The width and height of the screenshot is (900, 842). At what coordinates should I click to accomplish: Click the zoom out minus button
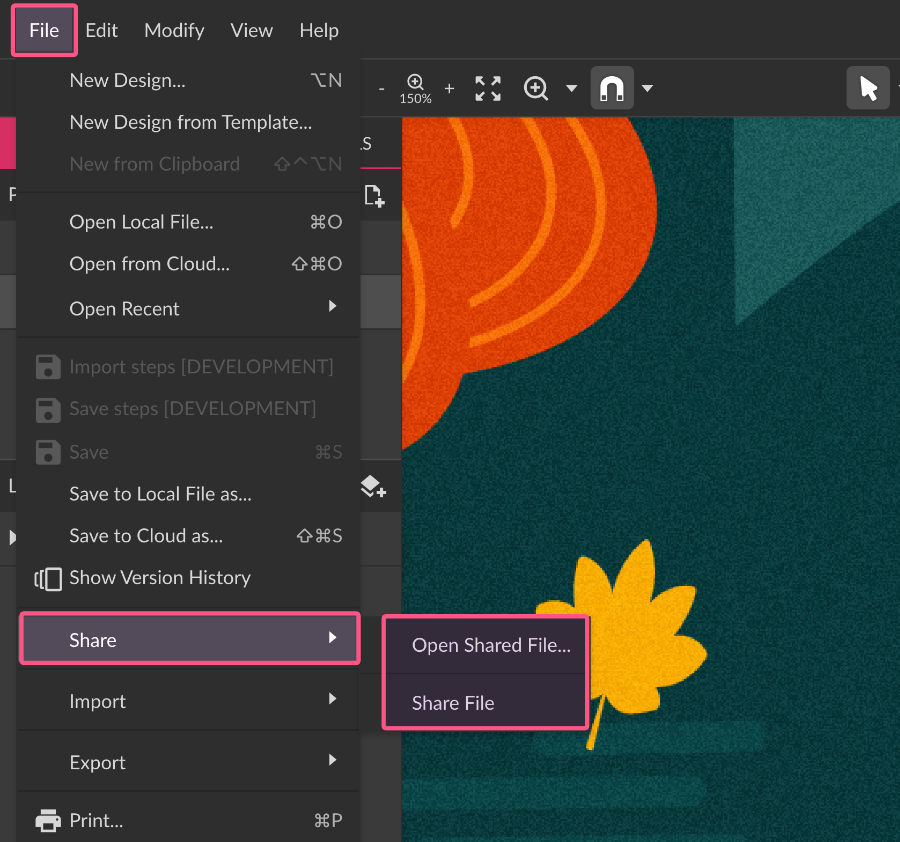382,88
